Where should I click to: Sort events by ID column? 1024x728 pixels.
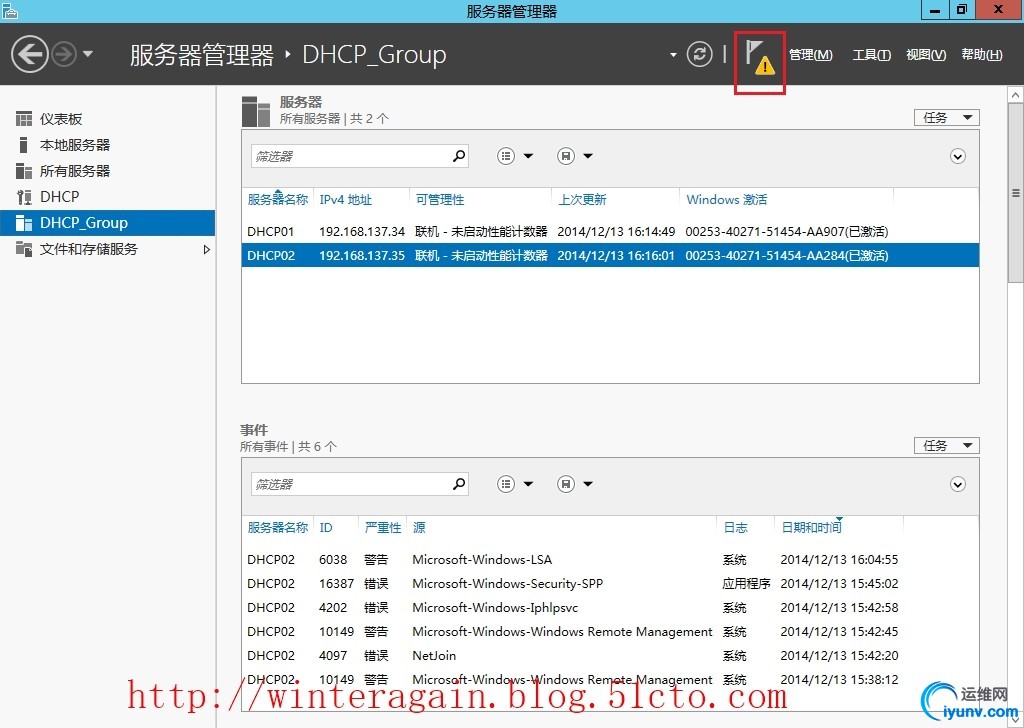pyautogui.click(x=326, y=528)
